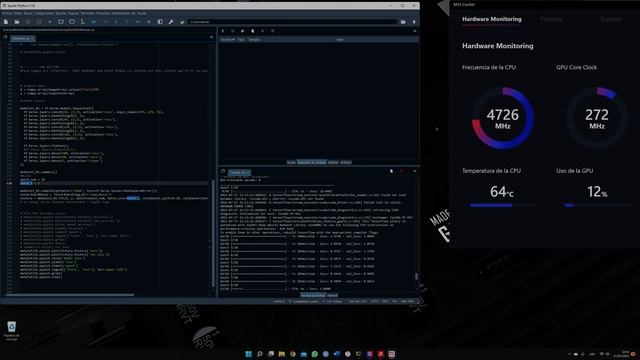Screen dimensions: 640x360
Task: Click the green Run file play icon
Action: pos(50,22)
